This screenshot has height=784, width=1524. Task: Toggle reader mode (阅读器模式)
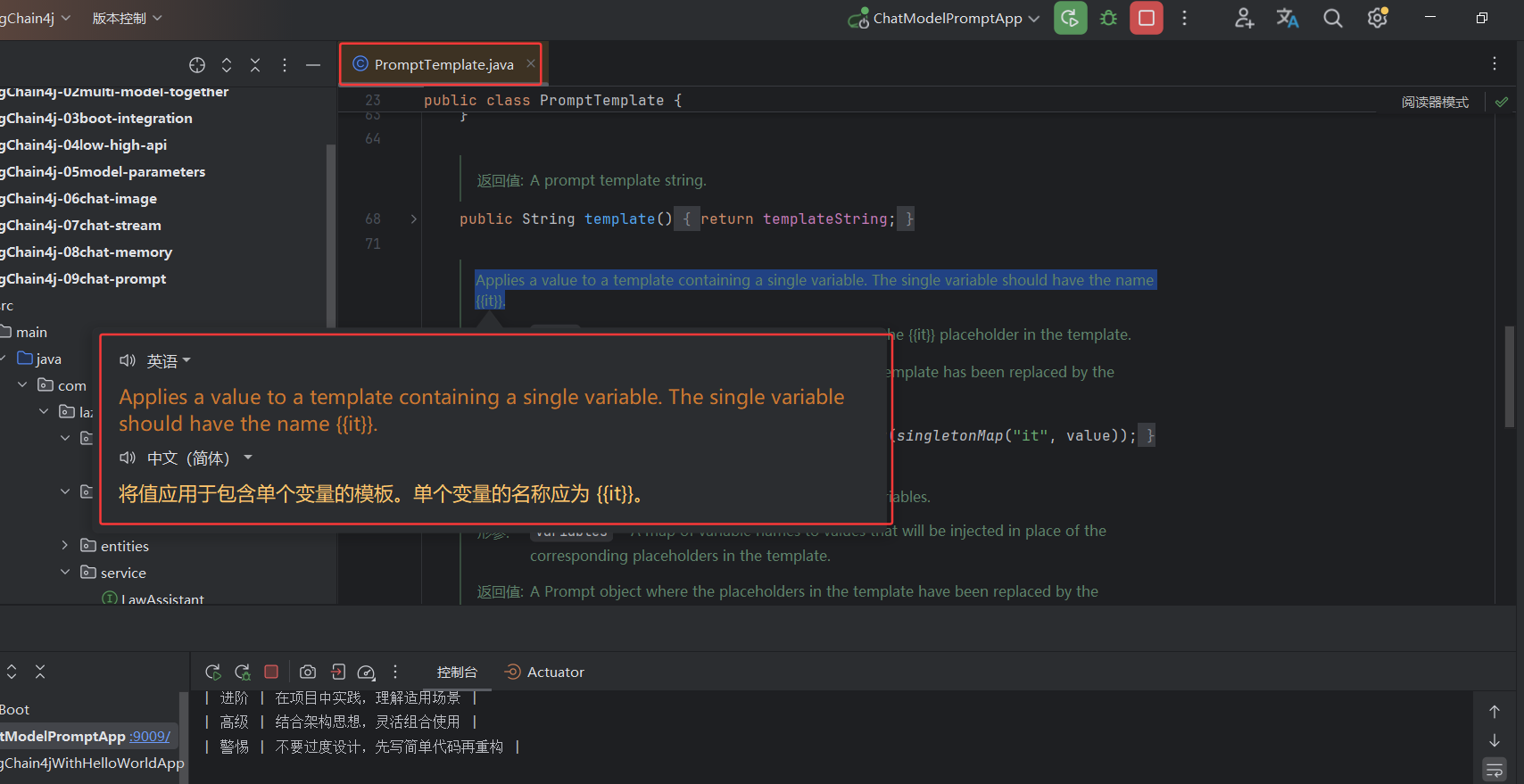point(1434,102)
